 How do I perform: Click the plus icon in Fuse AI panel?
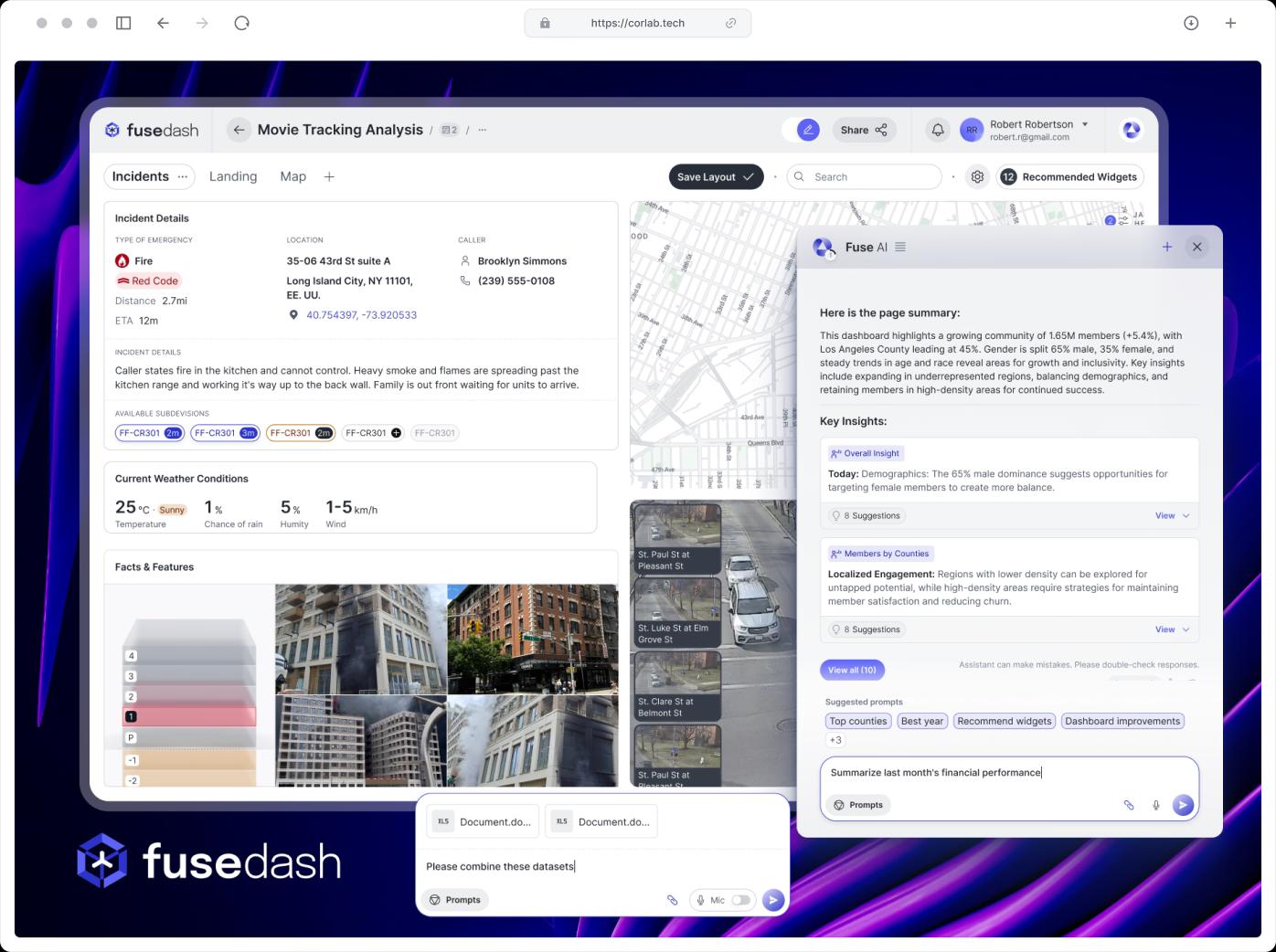coord(1167,247)
